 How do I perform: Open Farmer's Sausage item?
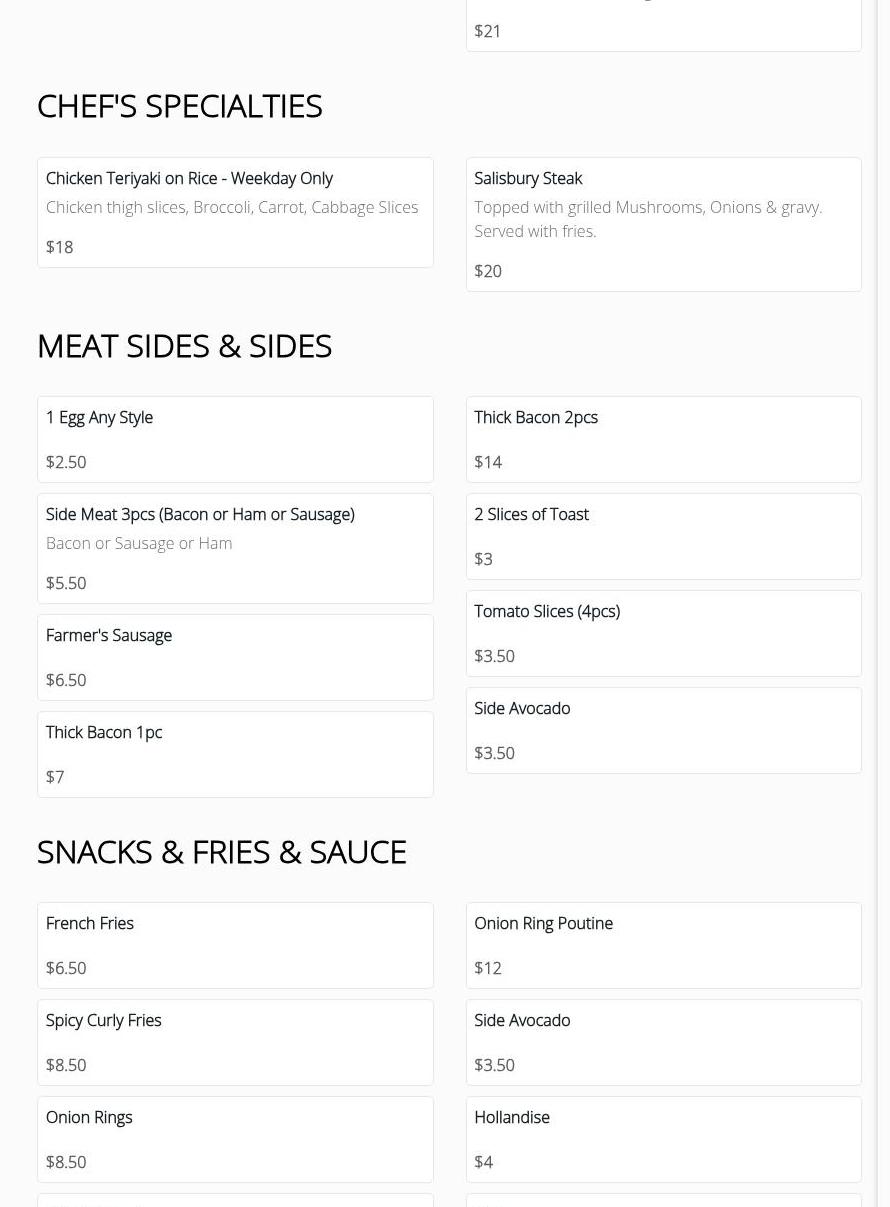235,657
